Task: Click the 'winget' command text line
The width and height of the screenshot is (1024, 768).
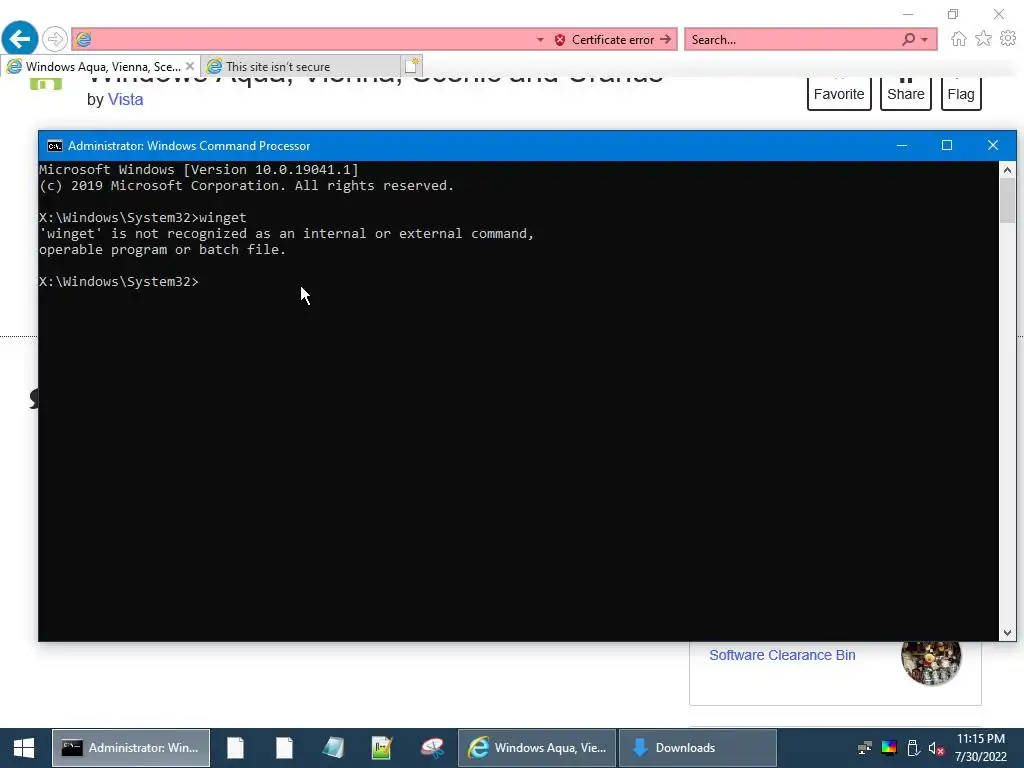Action: coord(142,217)
